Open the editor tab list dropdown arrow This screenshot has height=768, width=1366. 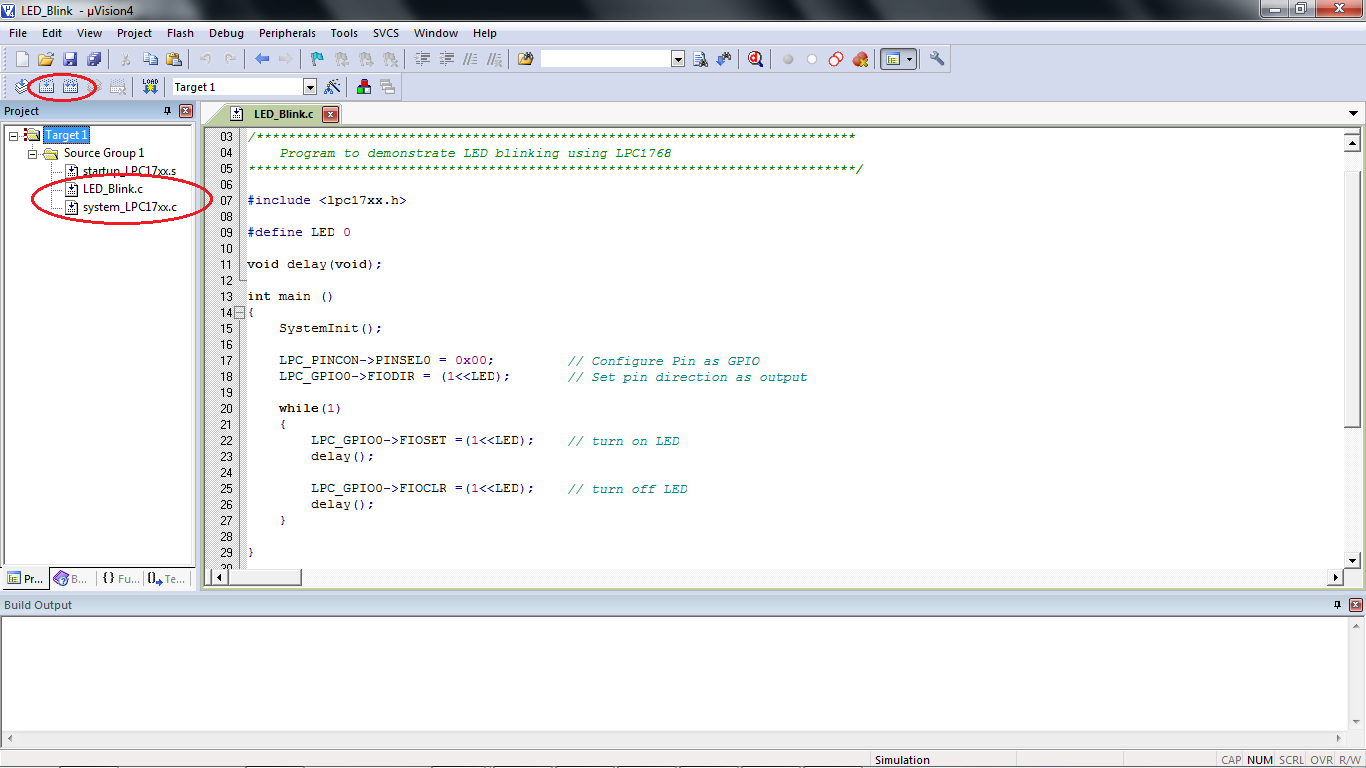1353,114
